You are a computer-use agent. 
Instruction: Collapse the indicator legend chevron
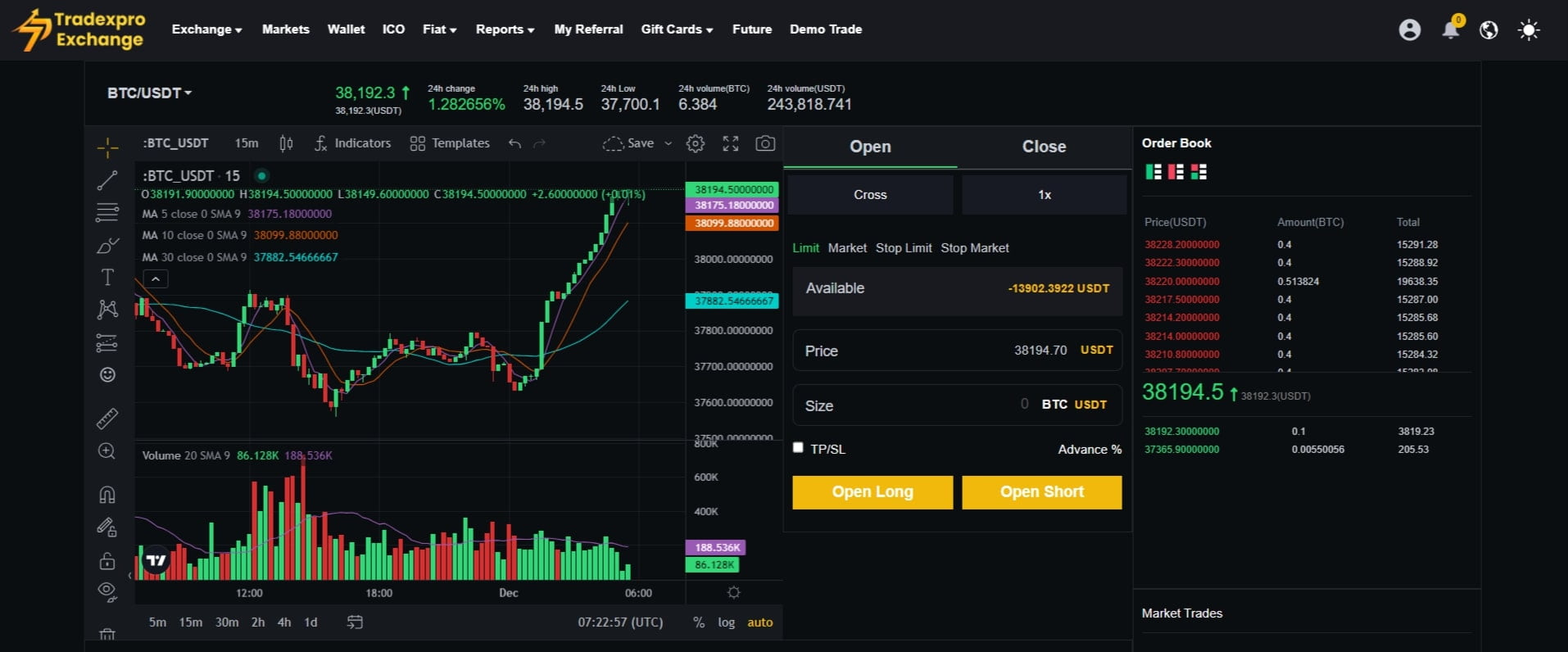pyautogui.click(x=156, y=279)
